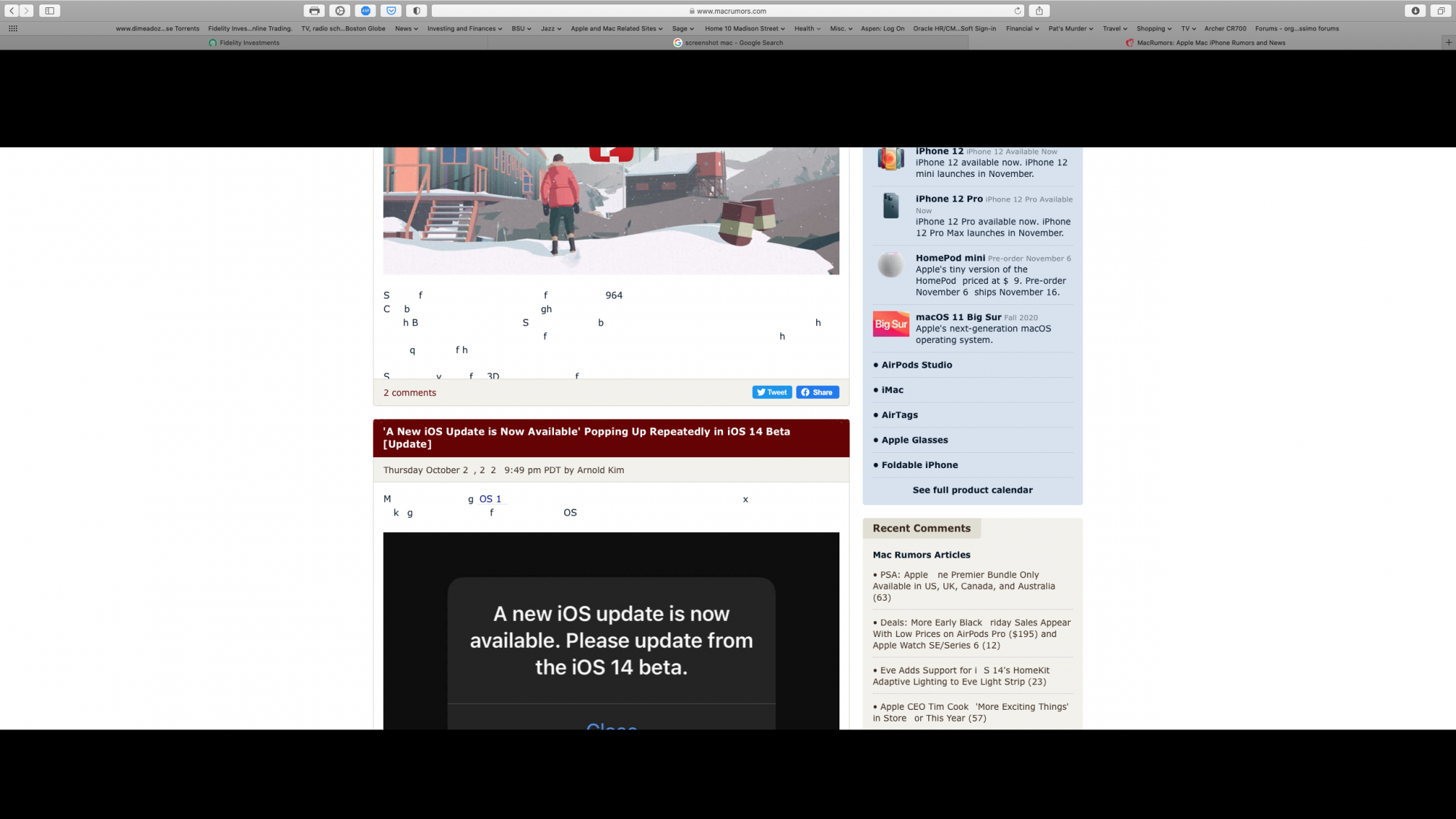Show the tab overview icon

(1441, 11)
